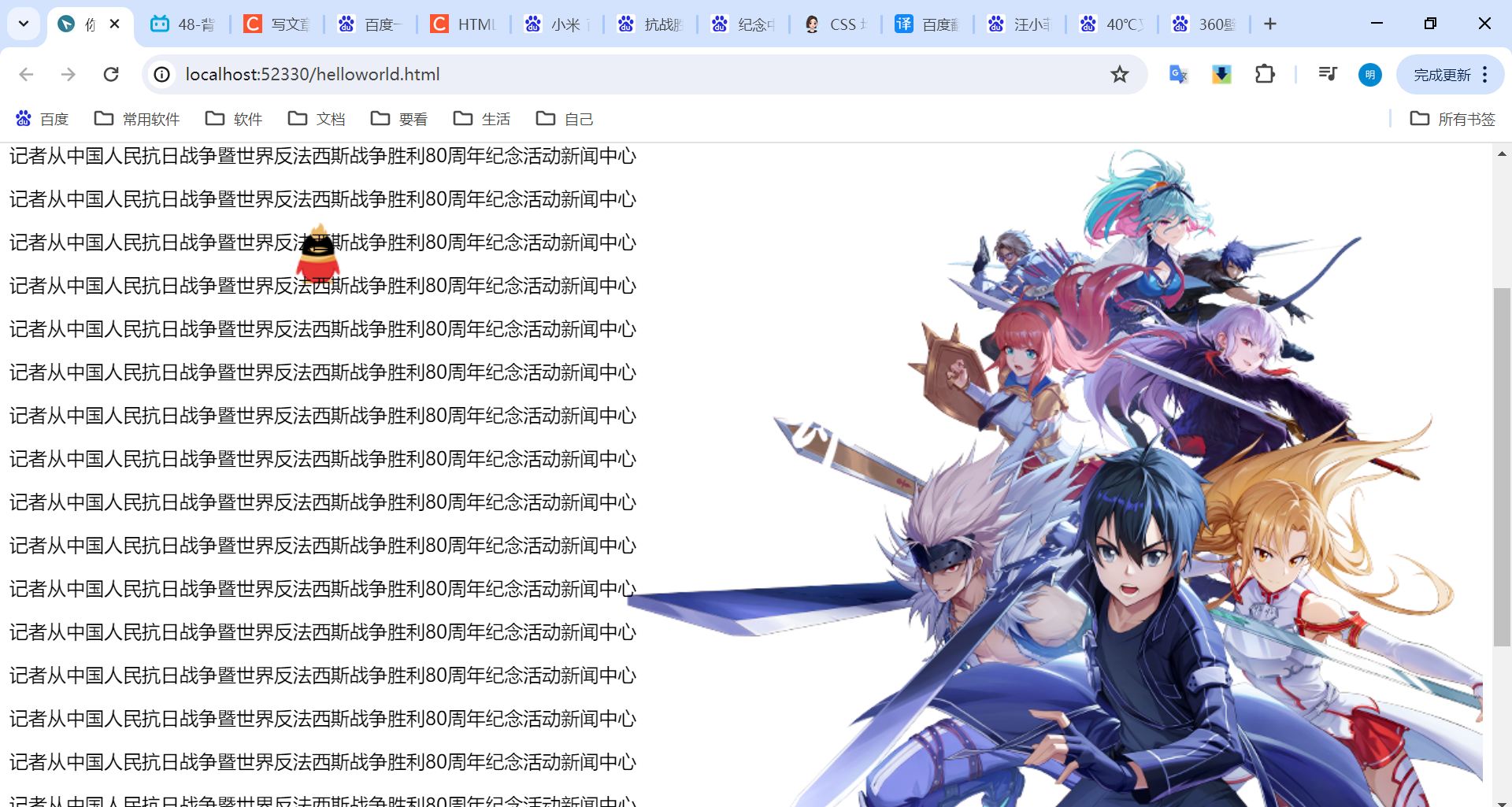Click the anime characters background image
This screenshot has width=1512, height=807.
tap(1055, 476)
